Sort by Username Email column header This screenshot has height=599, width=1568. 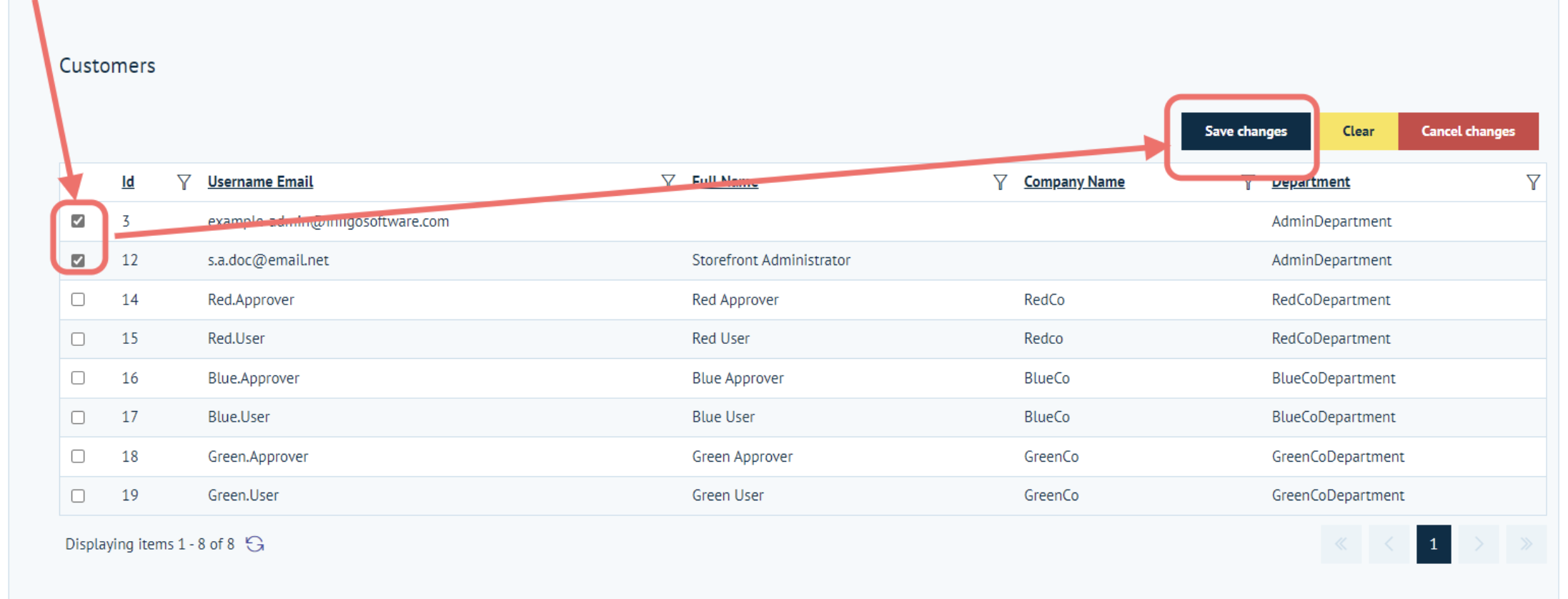(x=260, y=182)
